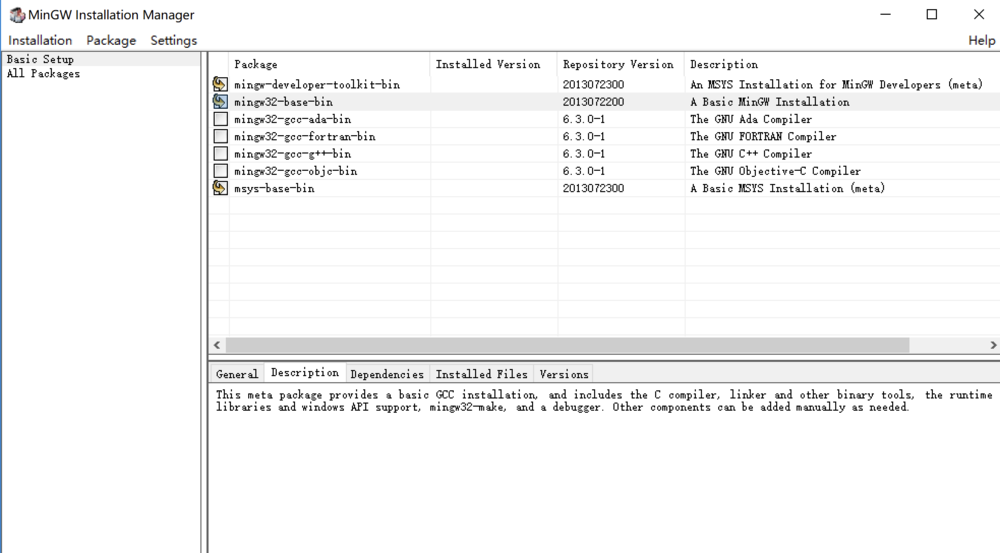Maximize the MinGW Installation Manager window

click(x=932, y=15)
